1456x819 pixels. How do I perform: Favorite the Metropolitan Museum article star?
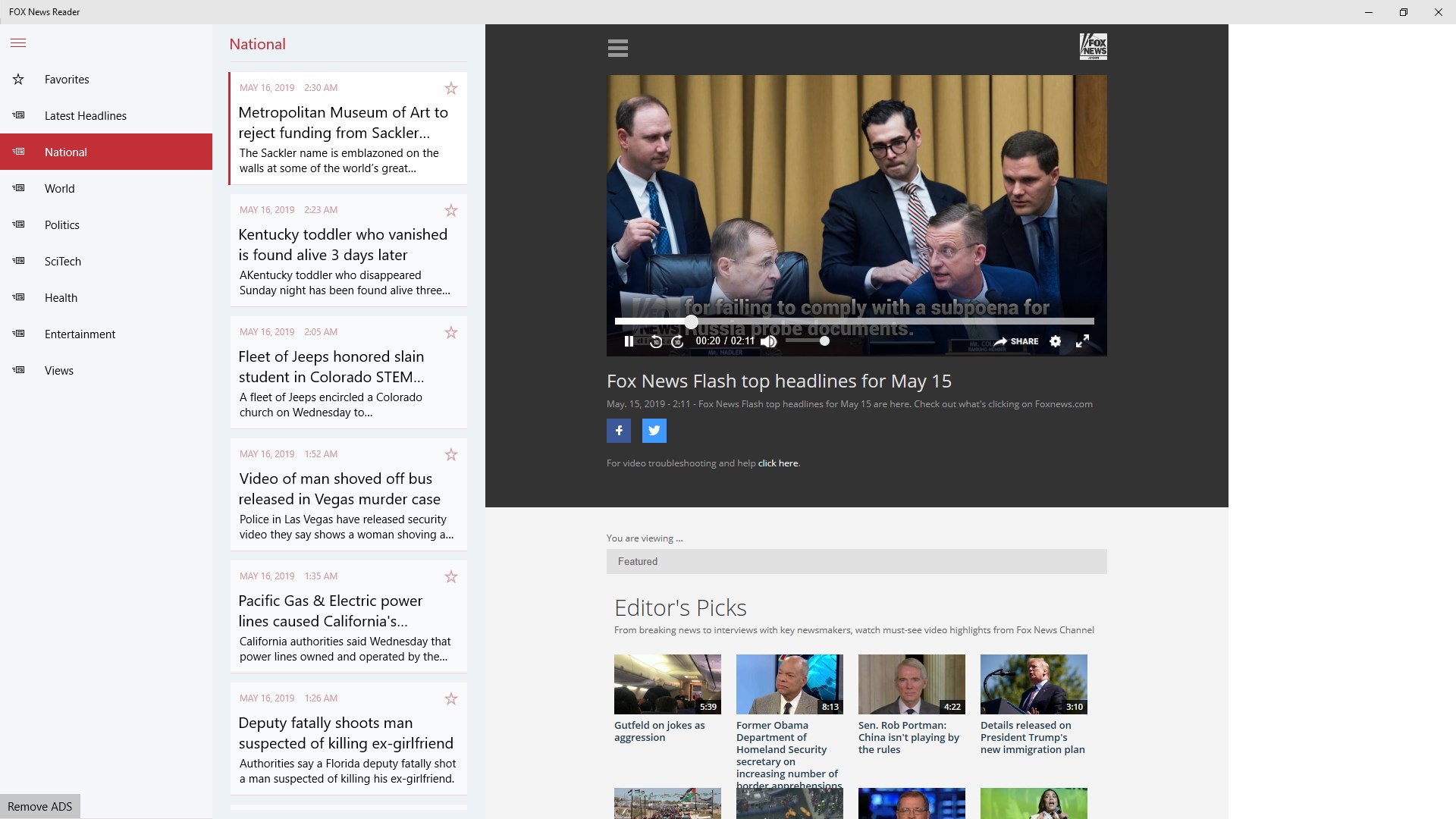click(451, 89)
